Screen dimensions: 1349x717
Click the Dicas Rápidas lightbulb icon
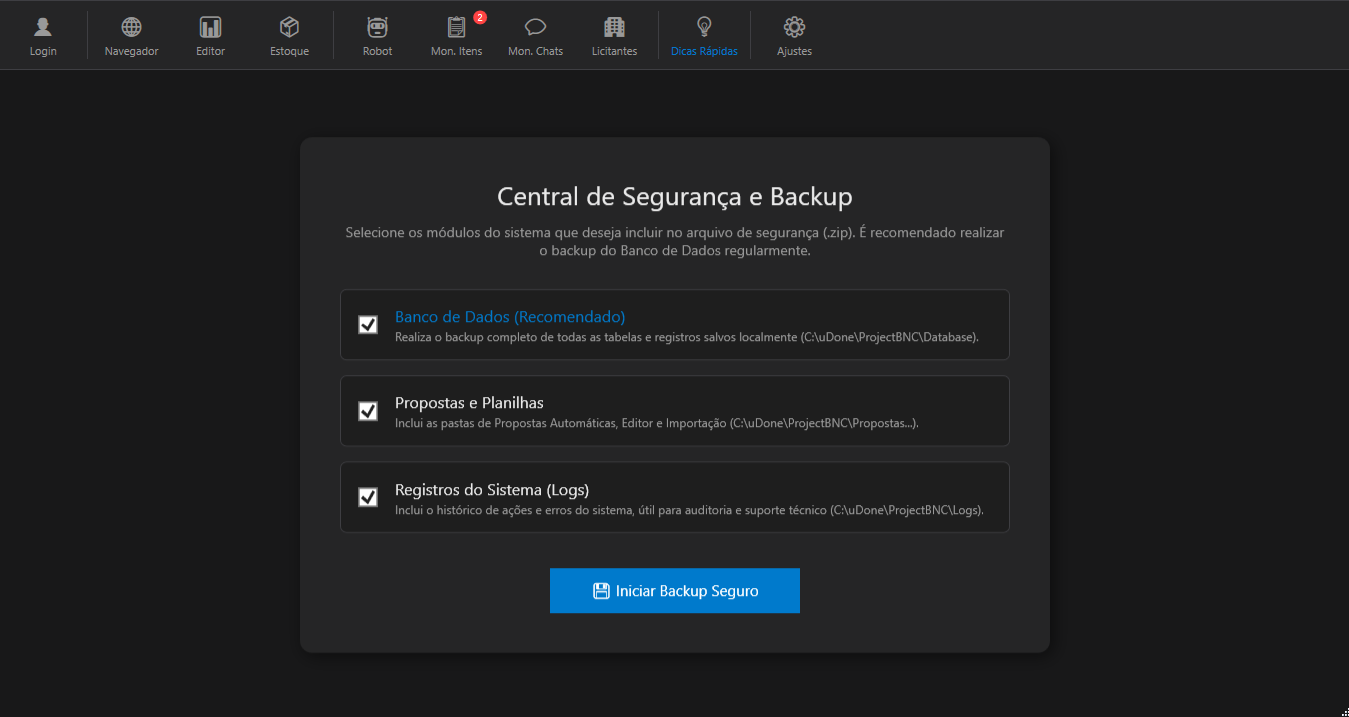click(x=704, y=28)
